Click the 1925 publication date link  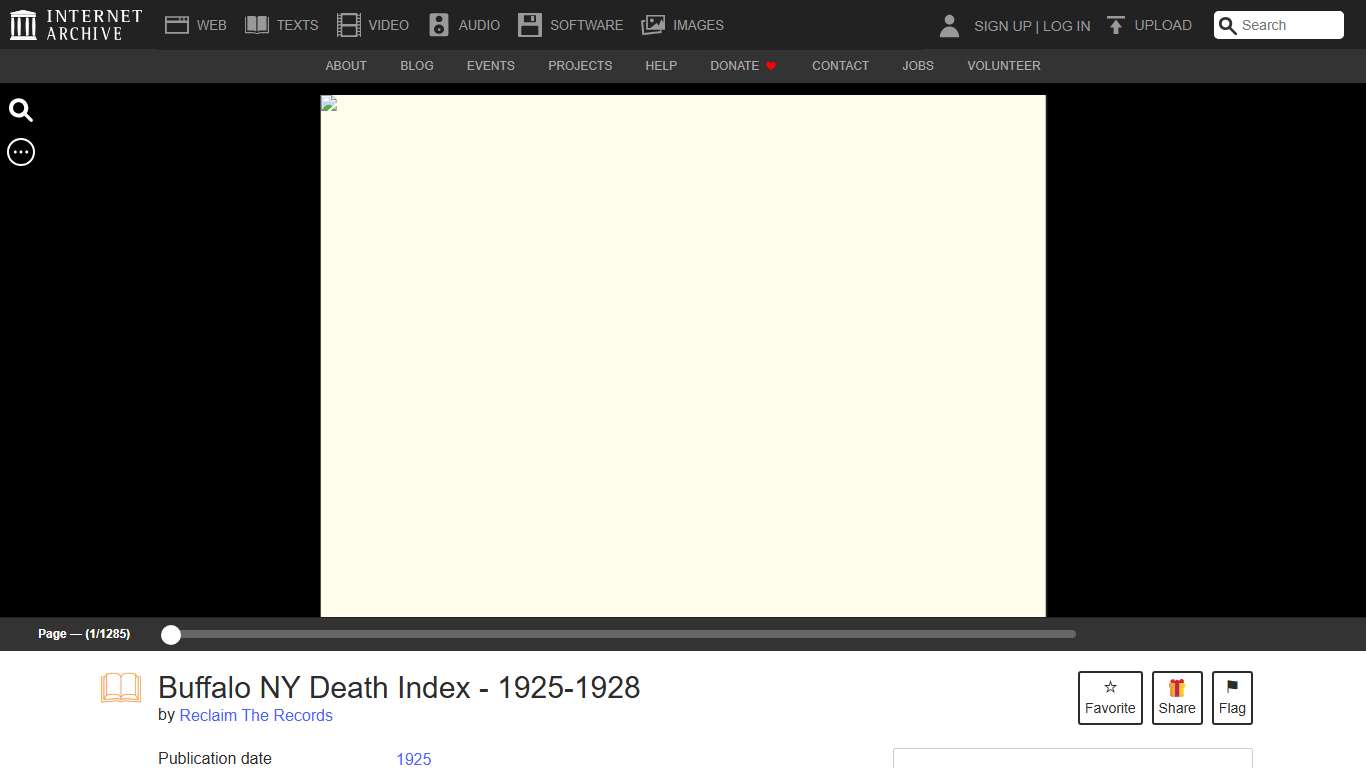click(x=414, y=759)
